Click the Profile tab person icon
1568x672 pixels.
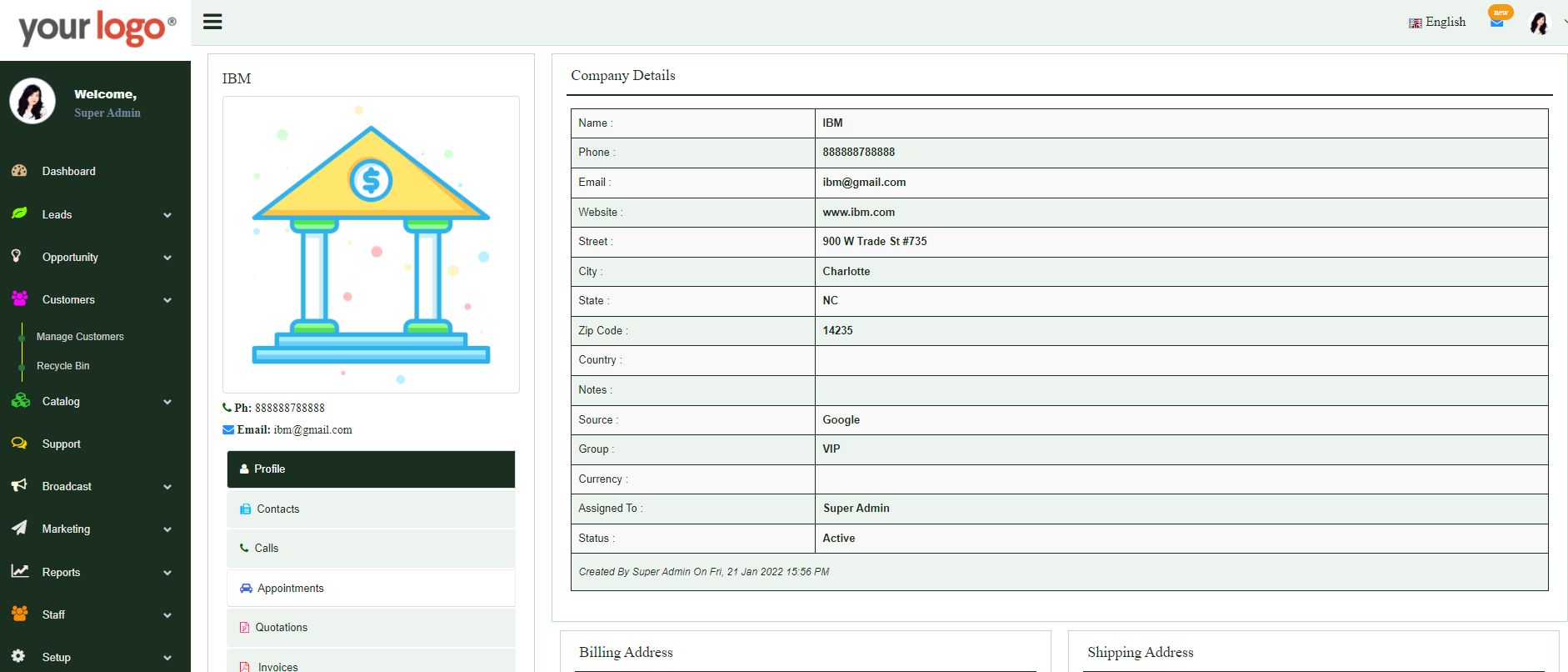click(244, 469)
